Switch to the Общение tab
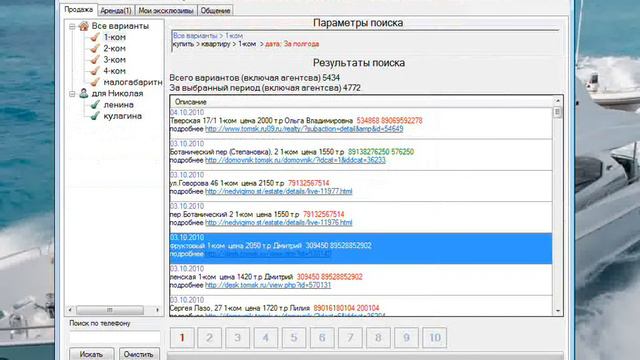Viewport: 640px width, 360px height. [216, 11]
